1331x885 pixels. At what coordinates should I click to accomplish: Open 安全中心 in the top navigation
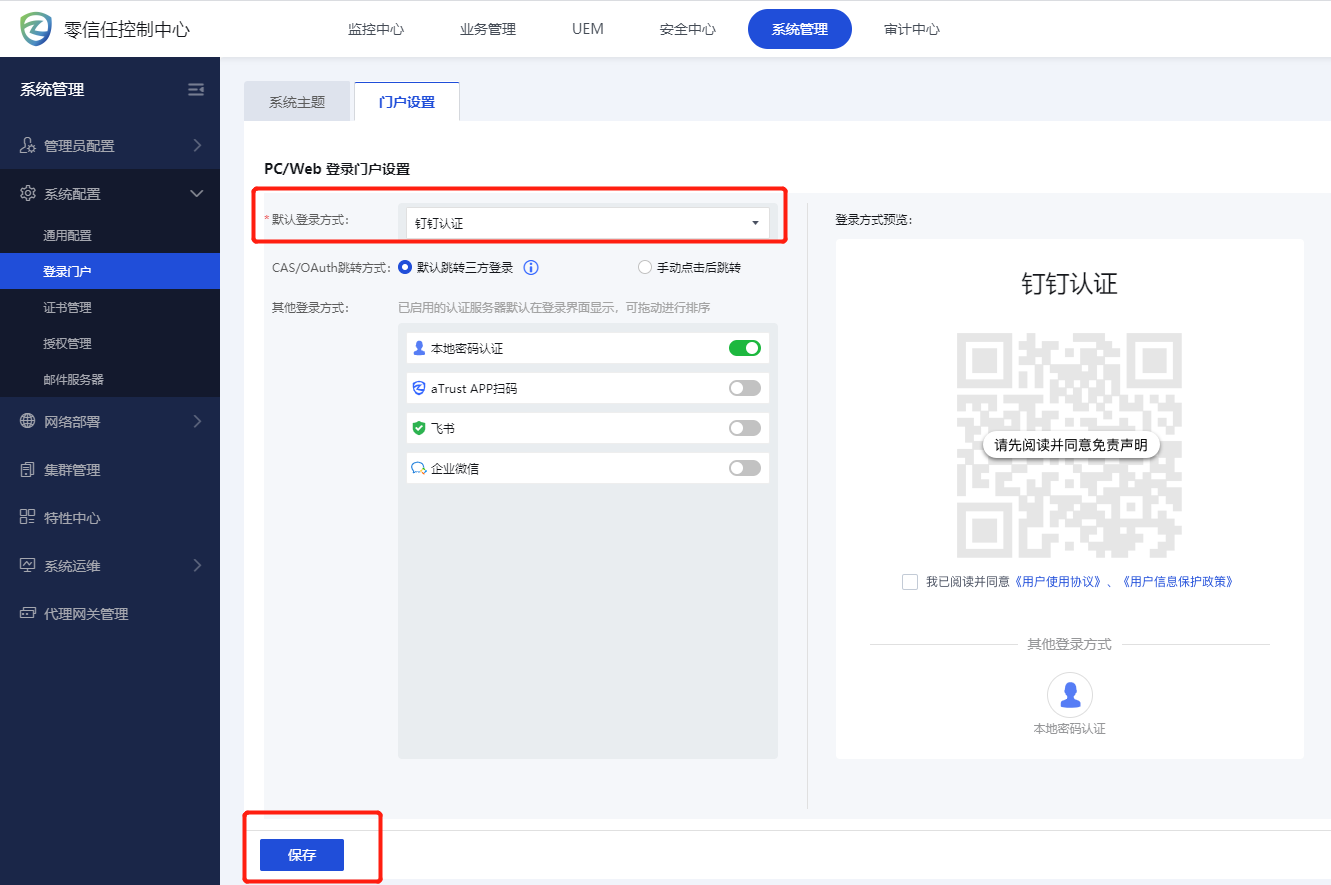click(x=688, y=29)
